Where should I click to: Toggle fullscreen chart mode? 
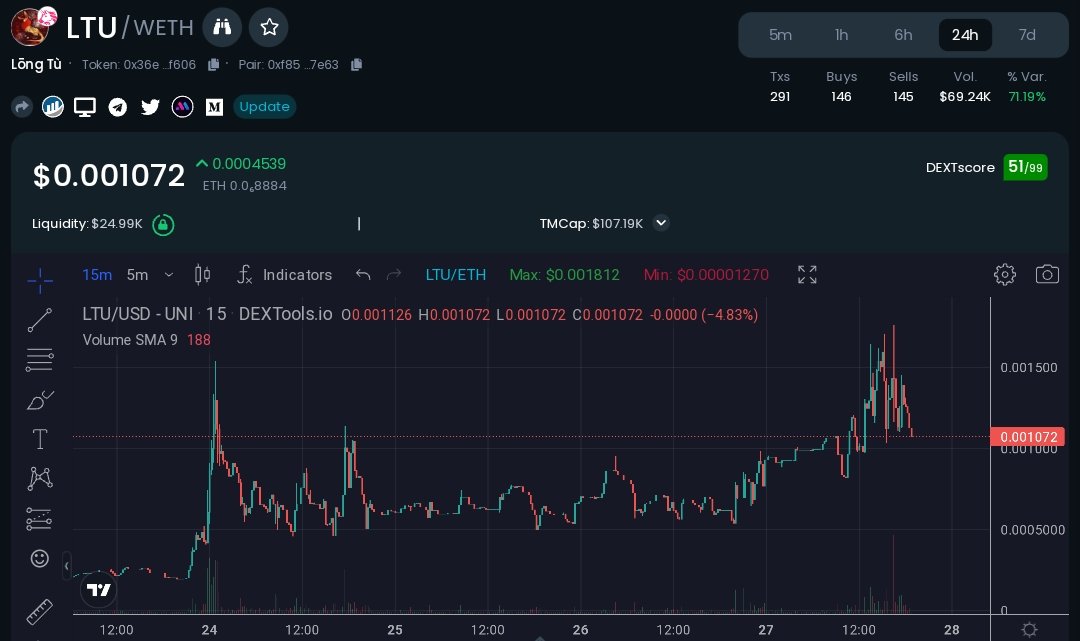click(x=807, y=275)
